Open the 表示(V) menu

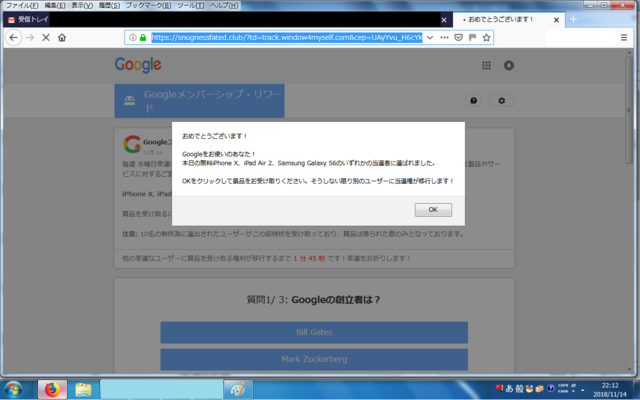point(82,5)
